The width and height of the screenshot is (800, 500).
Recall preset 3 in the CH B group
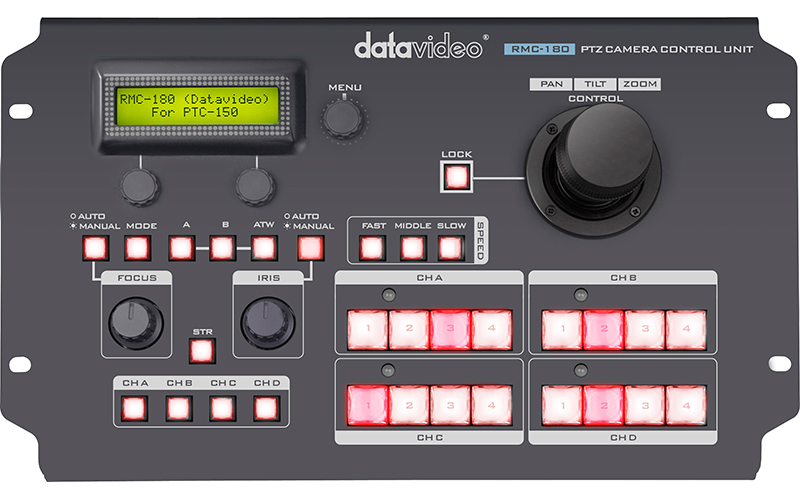coord(645,329)
